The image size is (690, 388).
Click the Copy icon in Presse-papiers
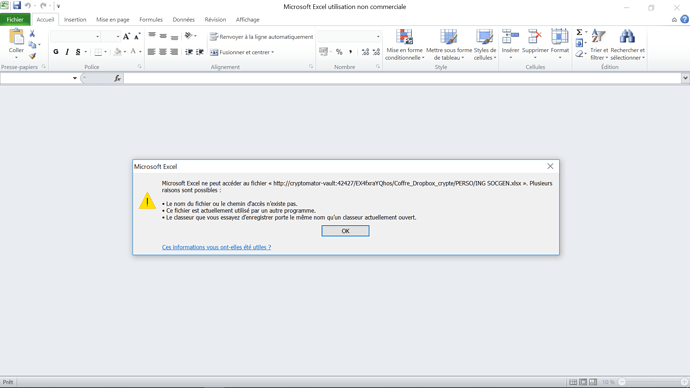point(32,45)
